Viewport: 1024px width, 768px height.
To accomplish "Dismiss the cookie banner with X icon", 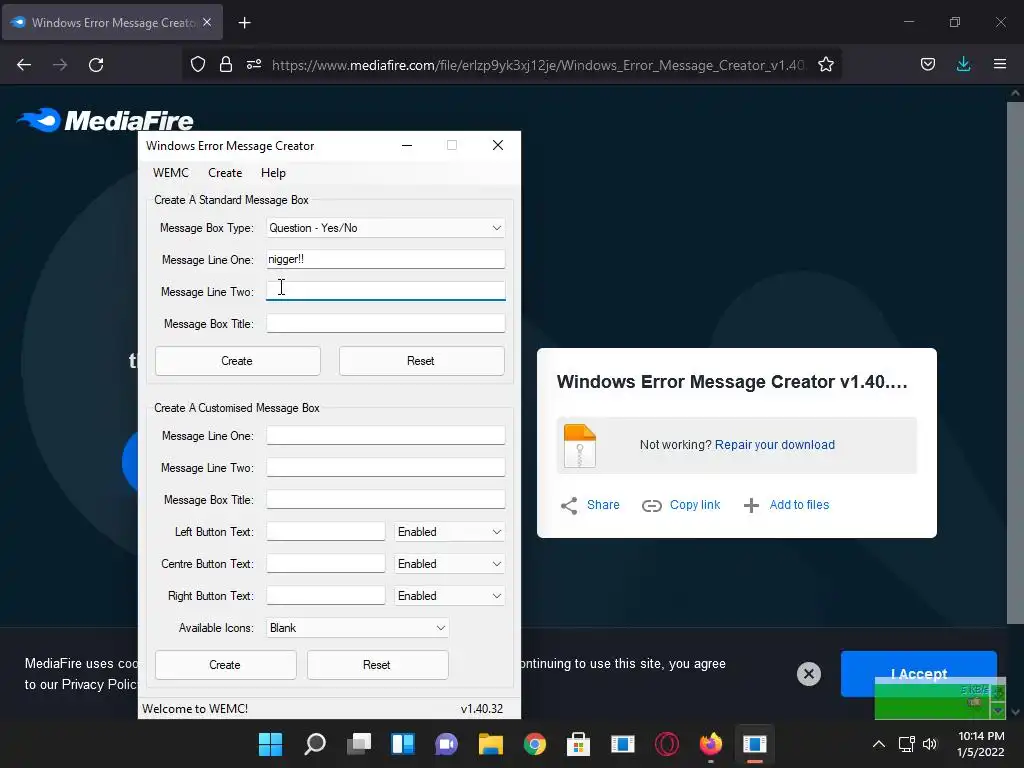I will [808, 673].
